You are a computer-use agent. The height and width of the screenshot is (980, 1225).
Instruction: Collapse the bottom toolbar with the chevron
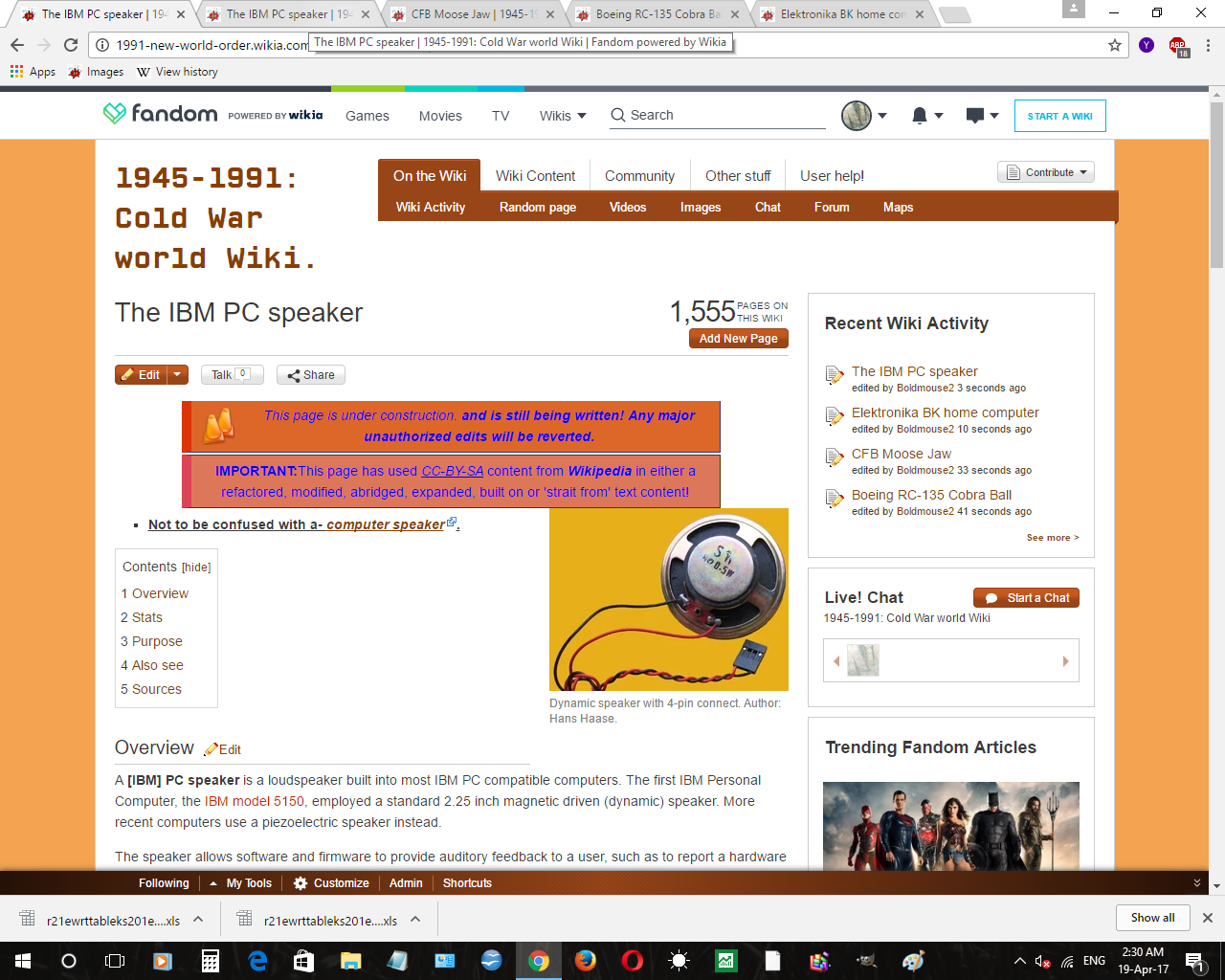pos(1197,883)
